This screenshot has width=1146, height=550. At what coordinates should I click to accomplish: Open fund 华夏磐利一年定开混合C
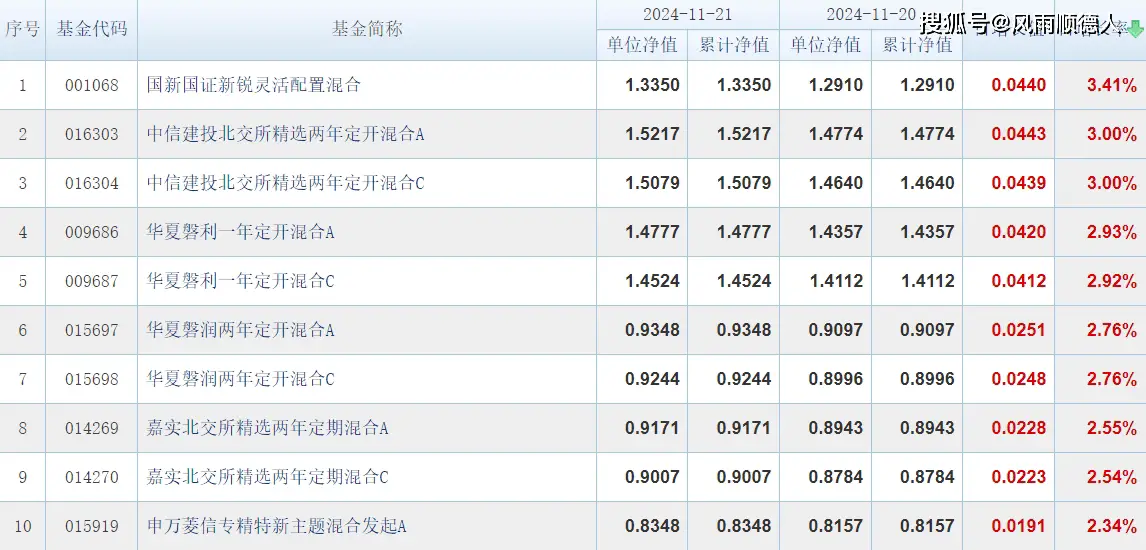[240, 280]
